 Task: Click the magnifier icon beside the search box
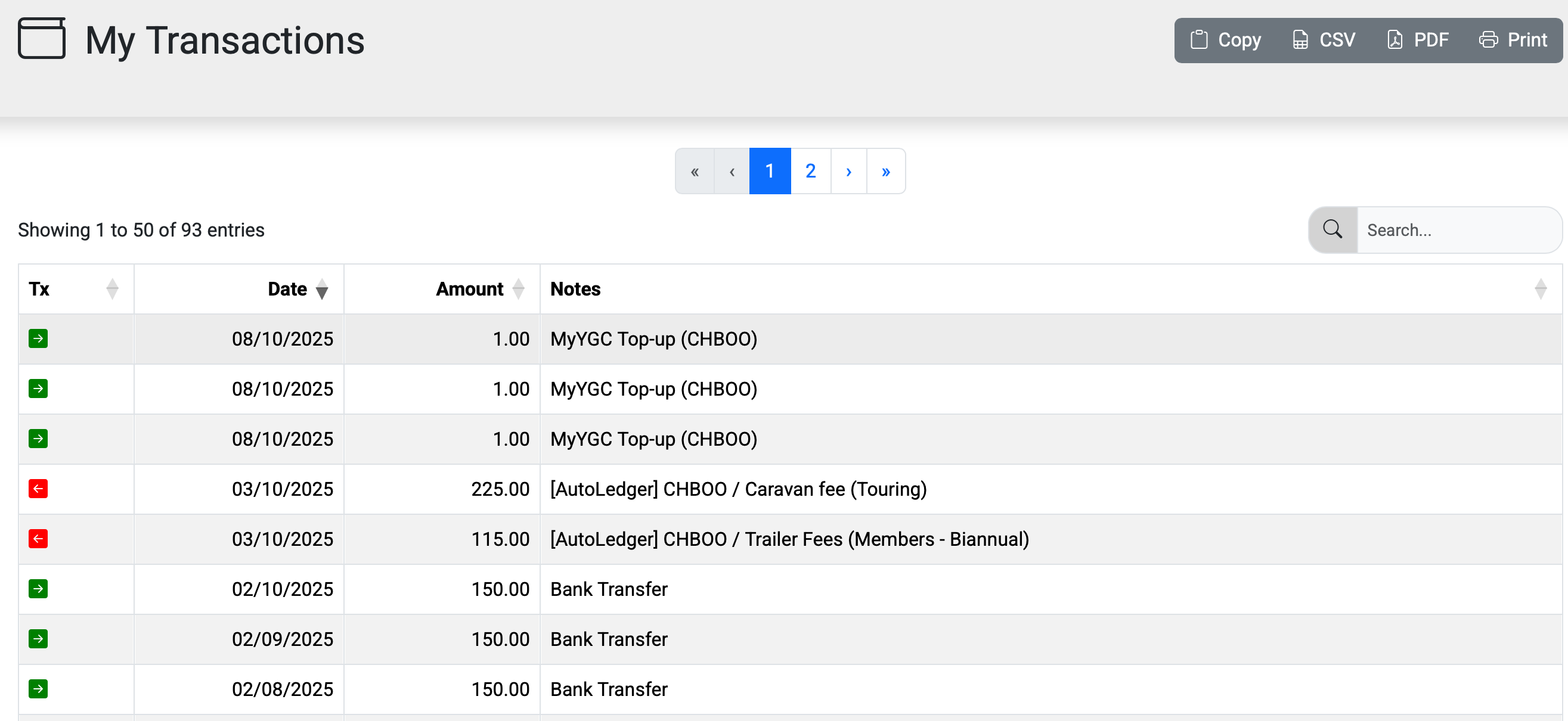pos(1333,230)
